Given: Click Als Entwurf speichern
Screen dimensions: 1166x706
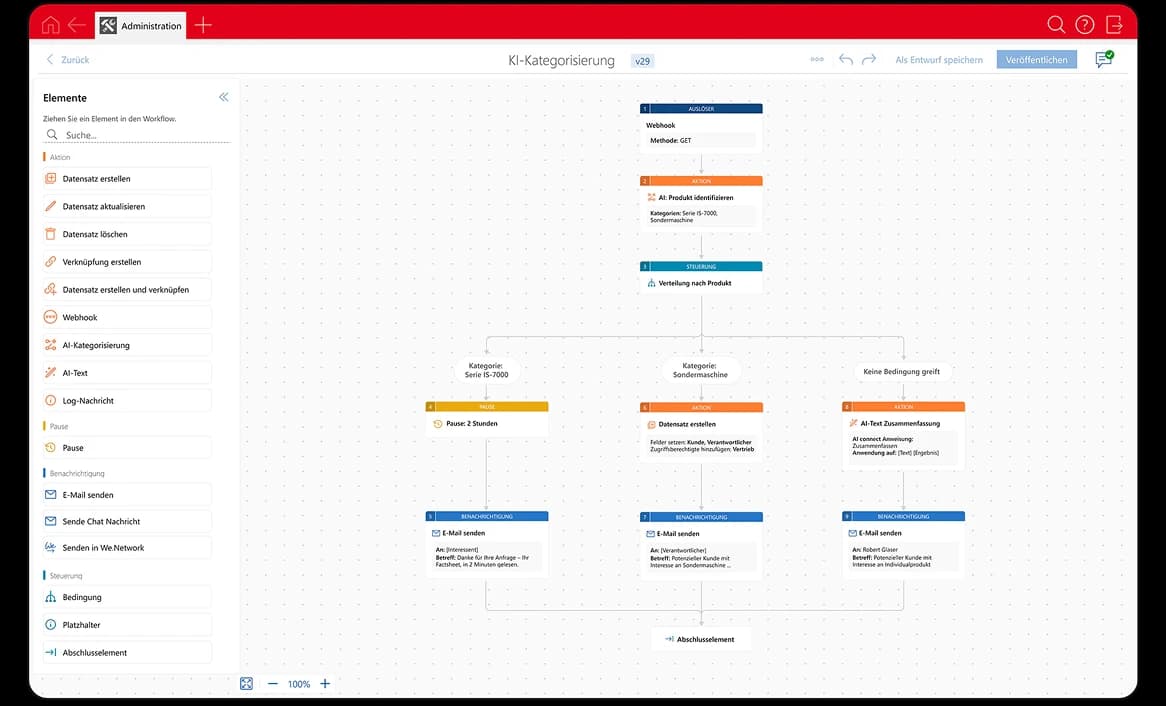Looking at the screenshot, I should pyautogui.click(x=938, y=60).
